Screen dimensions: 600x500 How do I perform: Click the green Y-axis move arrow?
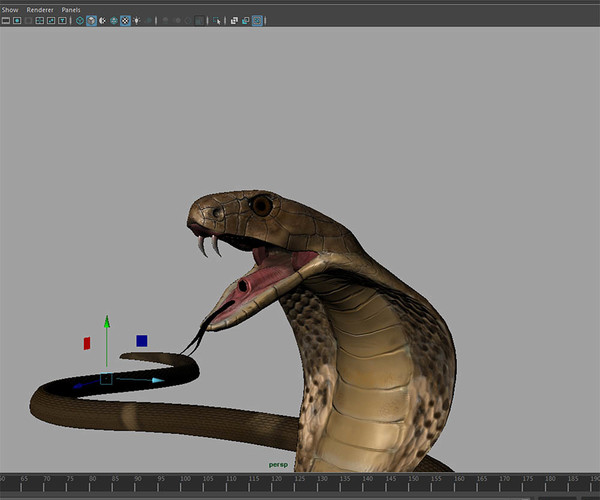107,322
